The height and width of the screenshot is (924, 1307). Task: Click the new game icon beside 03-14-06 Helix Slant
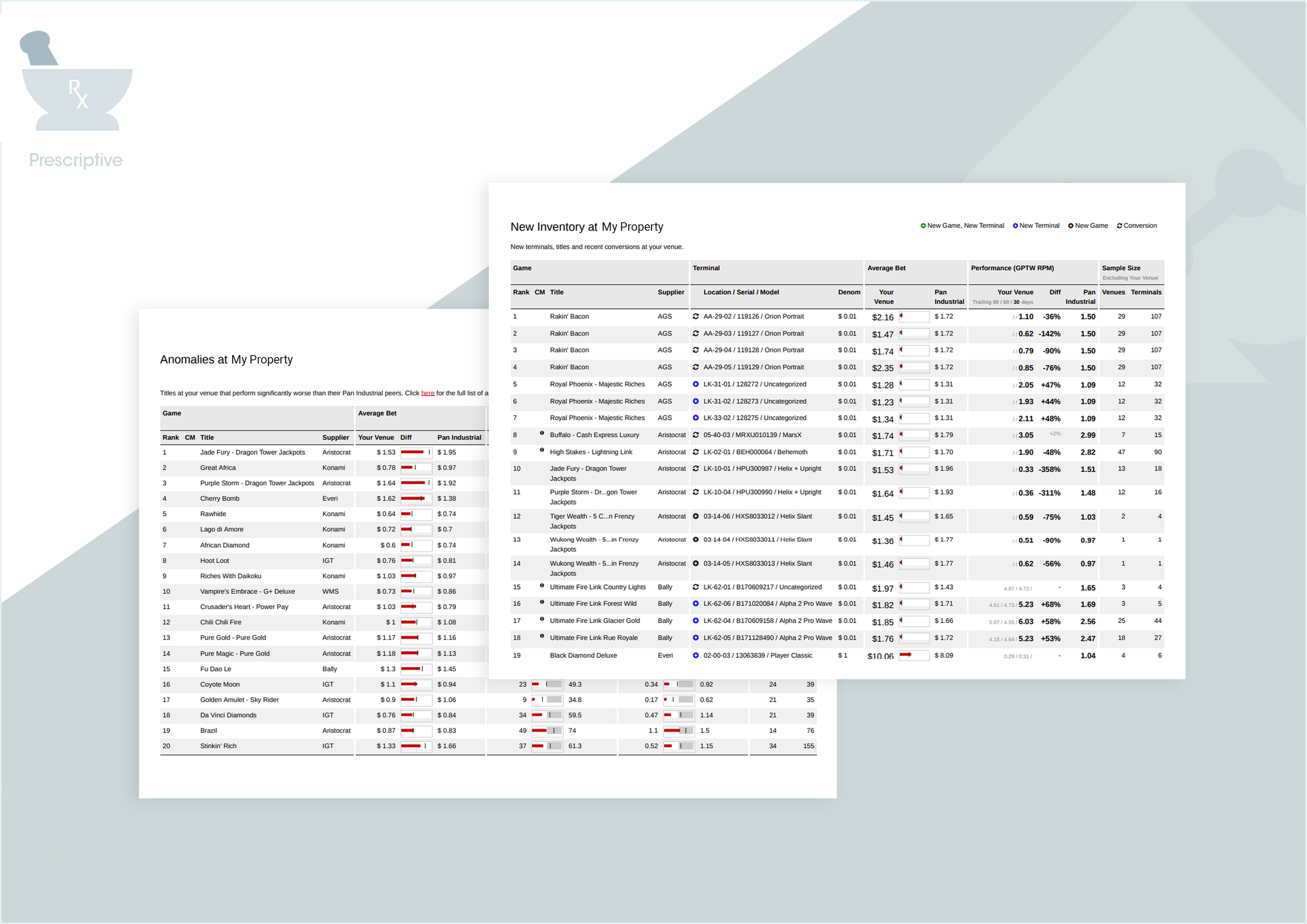695,516
